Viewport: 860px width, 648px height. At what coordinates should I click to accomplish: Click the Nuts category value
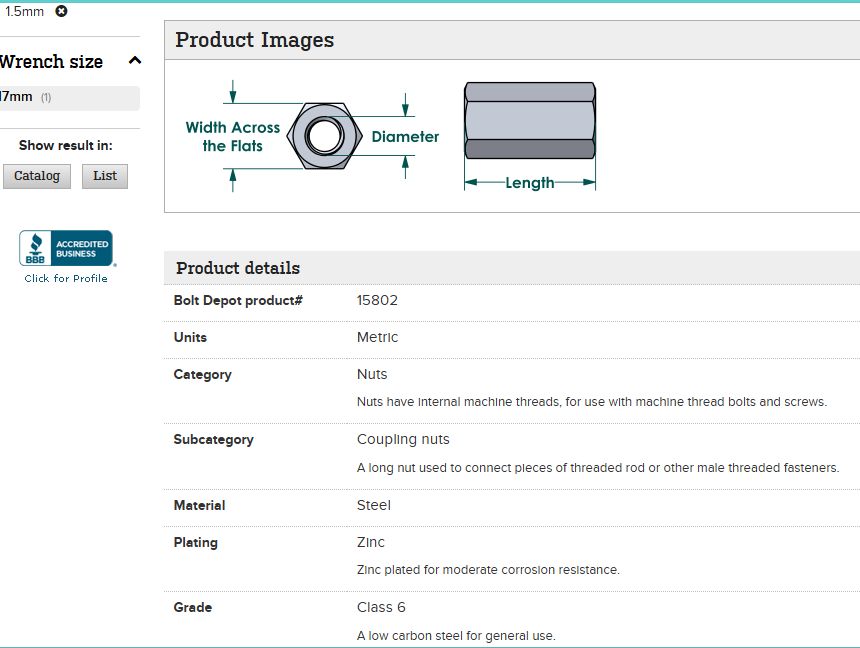372,374
